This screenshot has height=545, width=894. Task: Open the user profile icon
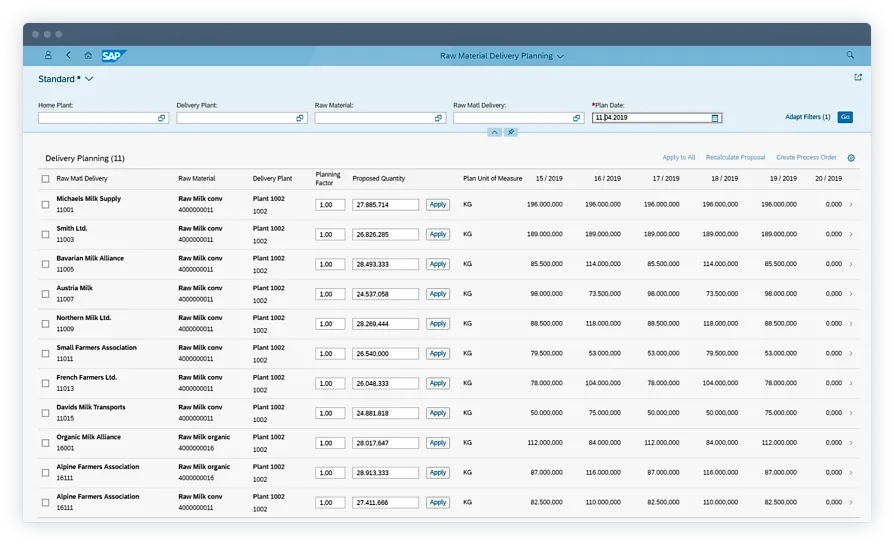click(x=48, y=56)
